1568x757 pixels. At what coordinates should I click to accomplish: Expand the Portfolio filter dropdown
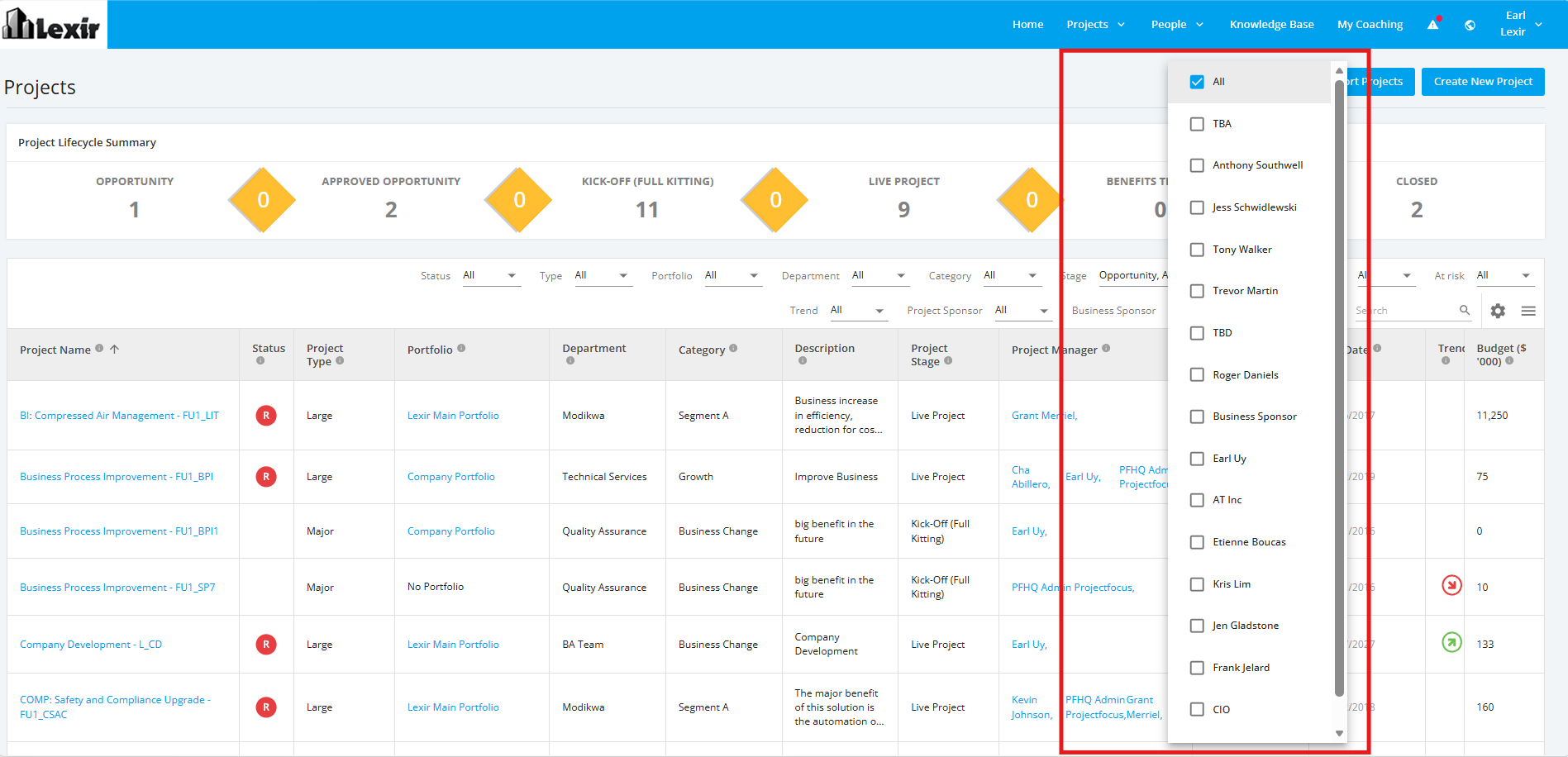[x=732, y=276]
